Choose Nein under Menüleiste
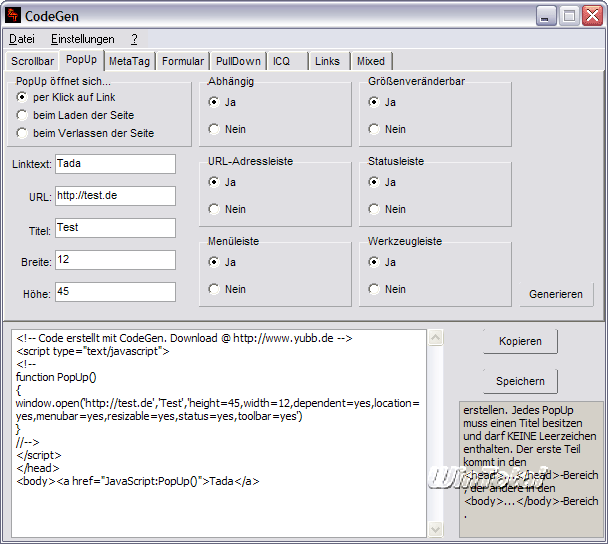This screenshot has width=608, height=544. coord(227,289)
